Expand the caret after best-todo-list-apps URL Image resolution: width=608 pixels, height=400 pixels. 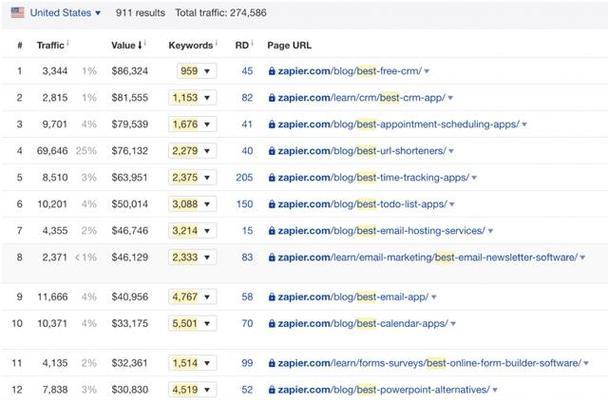pyautogui.click(x=452, y=205)
